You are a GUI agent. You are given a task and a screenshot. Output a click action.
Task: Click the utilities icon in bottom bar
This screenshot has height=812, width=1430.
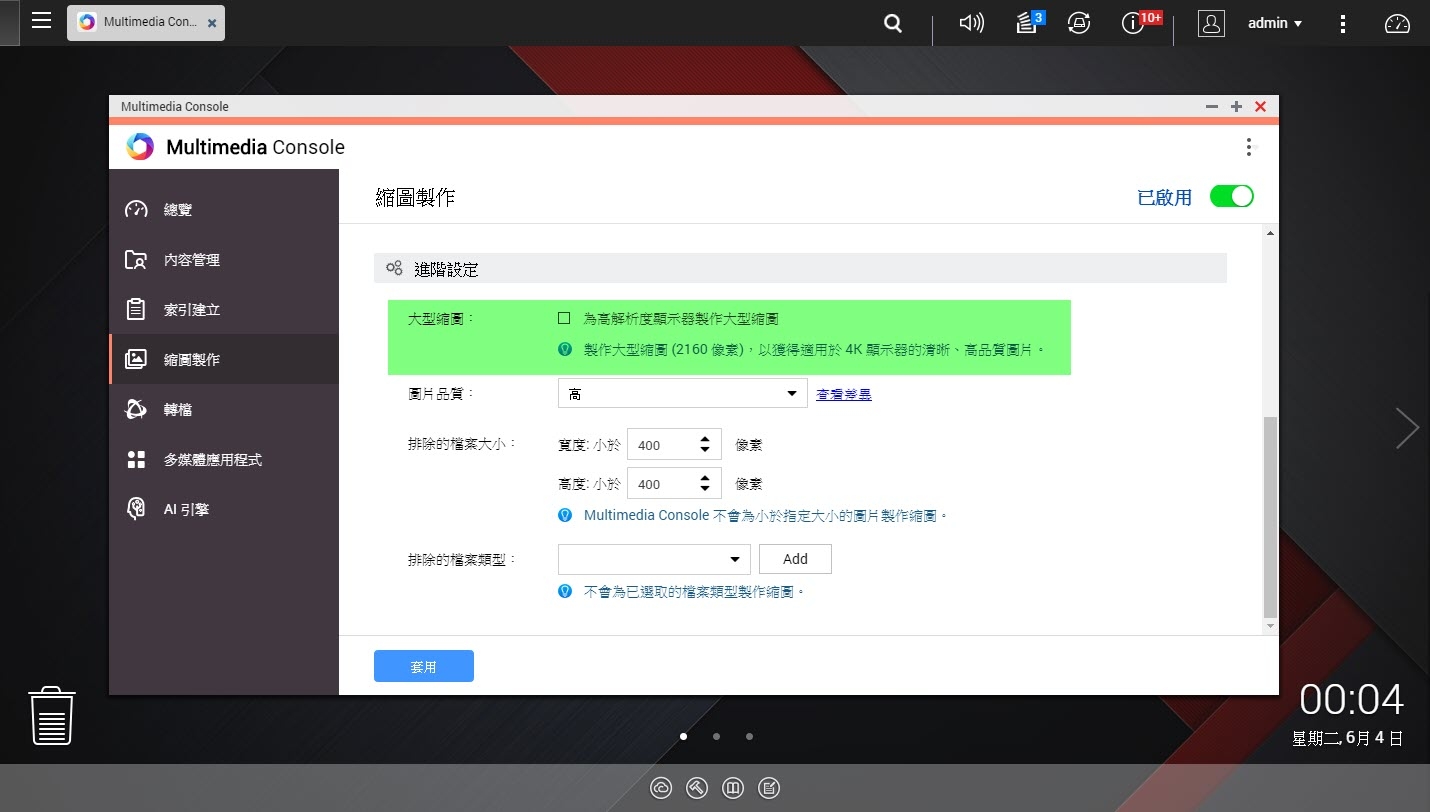point(697,788)
